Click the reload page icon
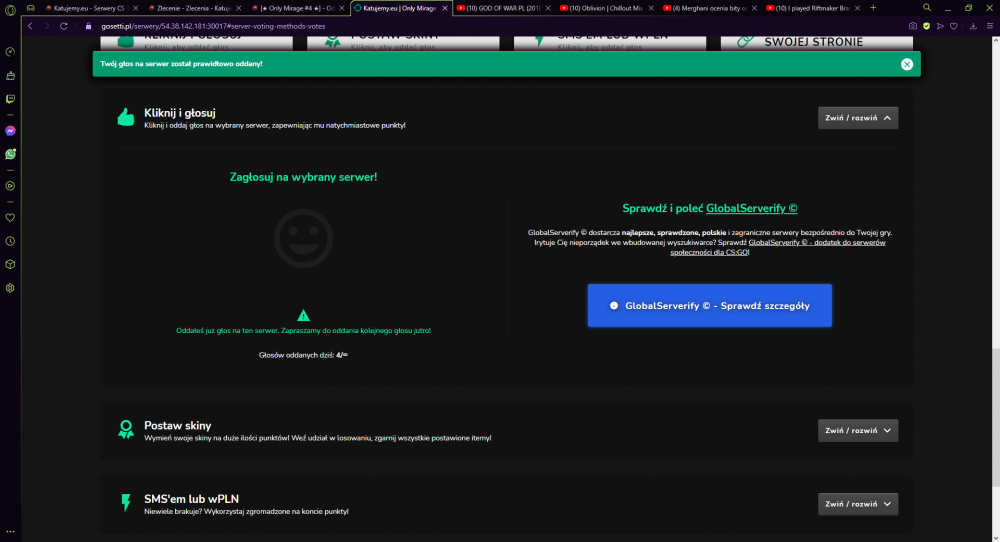 coord(64,26)
